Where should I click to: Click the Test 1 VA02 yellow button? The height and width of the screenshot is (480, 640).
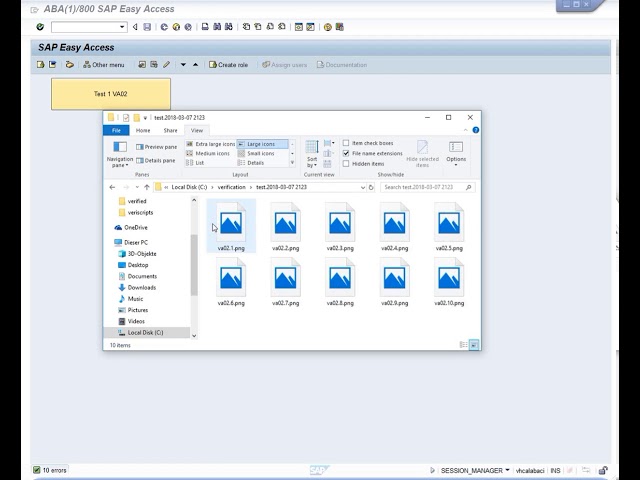pos(111,94)
